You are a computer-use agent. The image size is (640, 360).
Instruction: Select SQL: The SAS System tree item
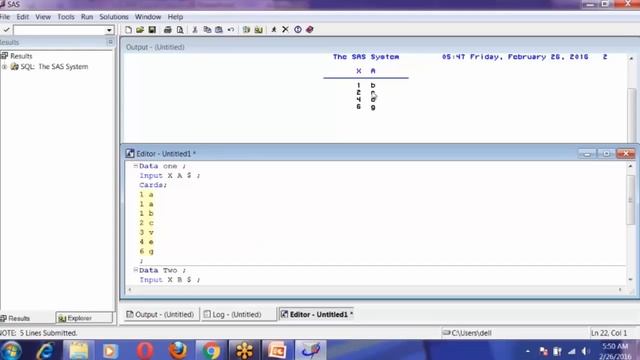(x=54, y=67)
